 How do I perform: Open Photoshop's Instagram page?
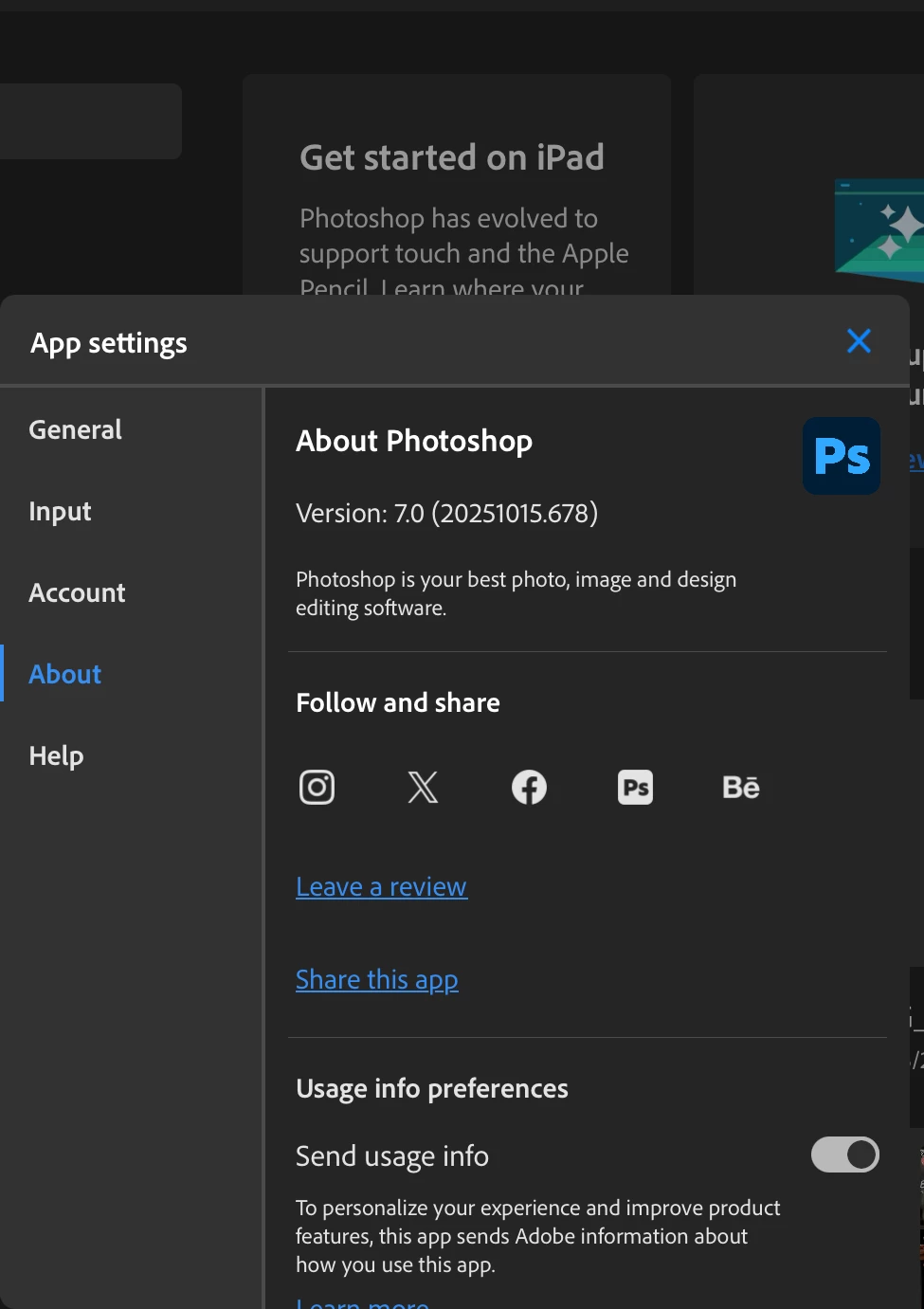(x=317, y=787)
